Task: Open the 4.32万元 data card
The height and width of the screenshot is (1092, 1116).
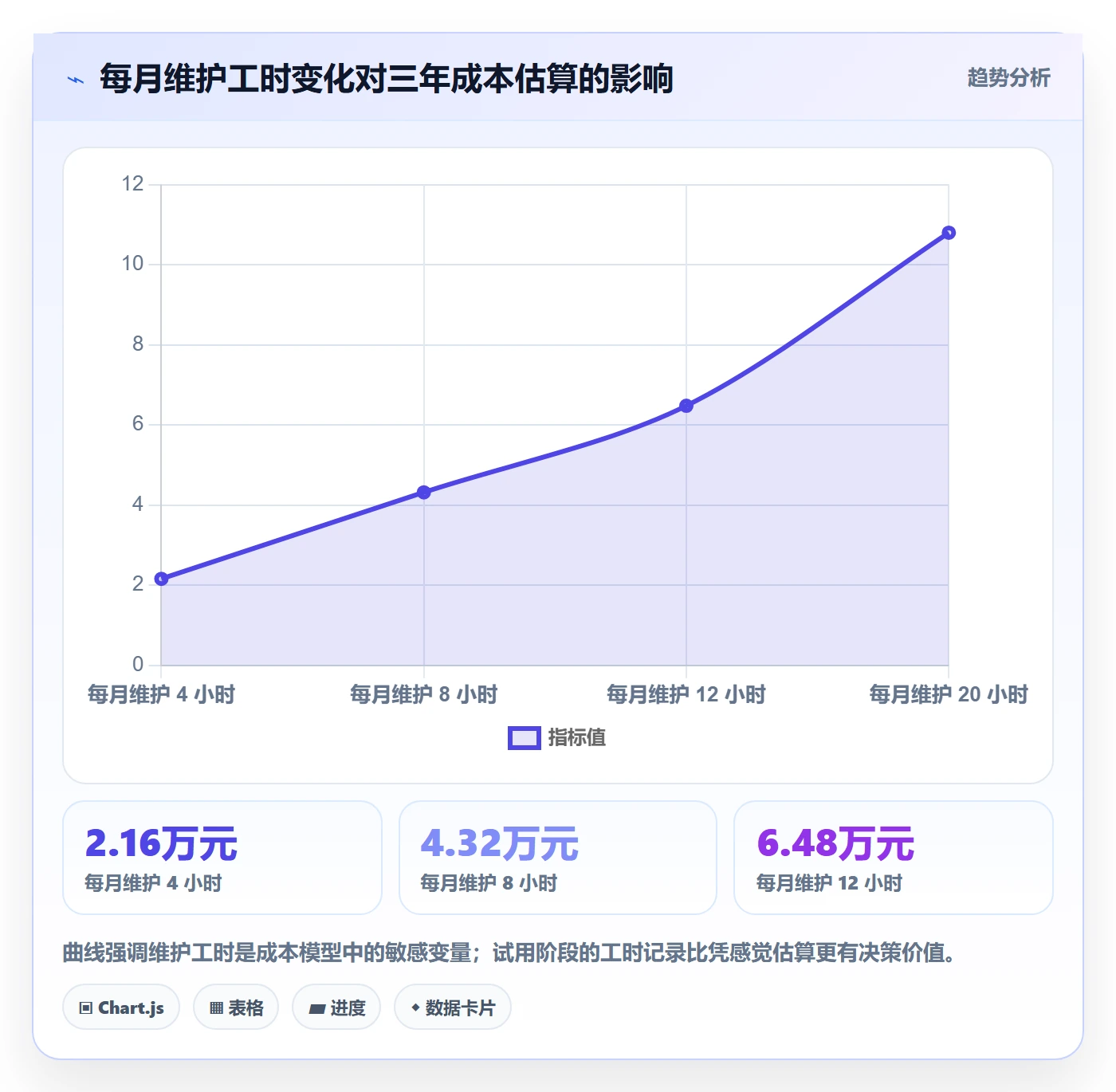Action: 558,858
